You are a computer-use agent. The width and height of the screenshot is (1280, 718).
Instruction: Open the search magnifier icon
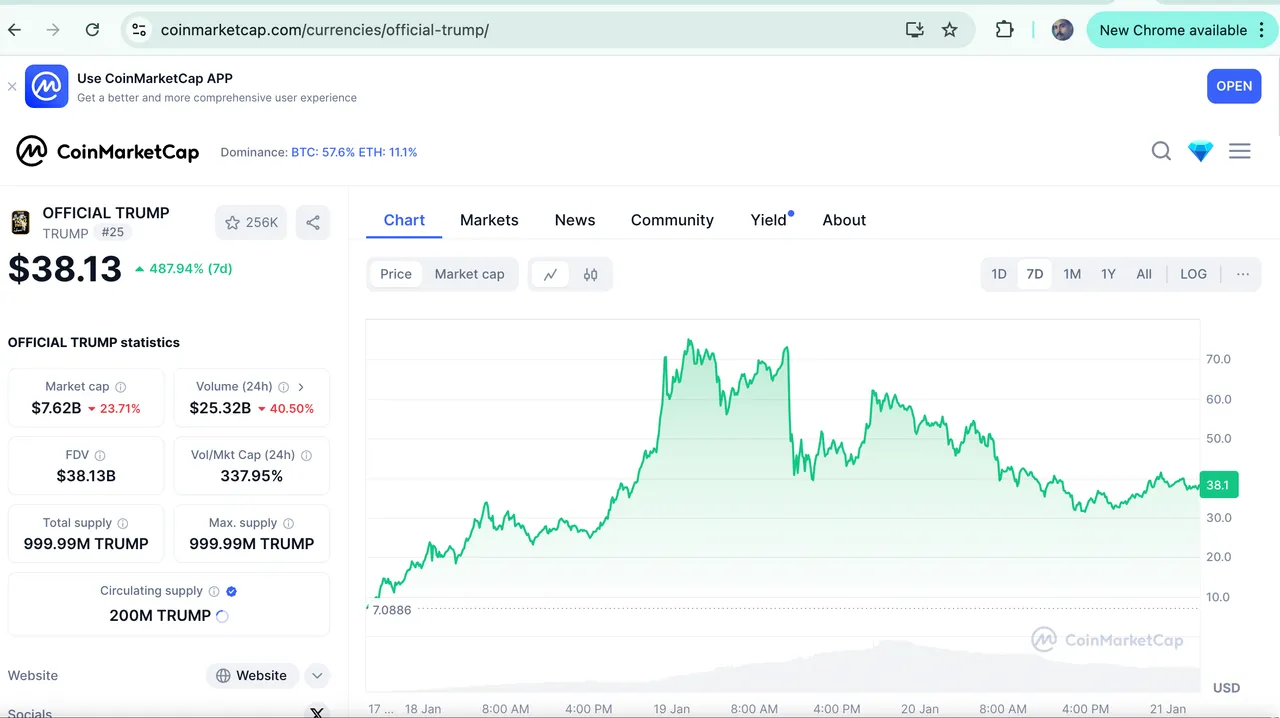click(x=1161, y=151)
